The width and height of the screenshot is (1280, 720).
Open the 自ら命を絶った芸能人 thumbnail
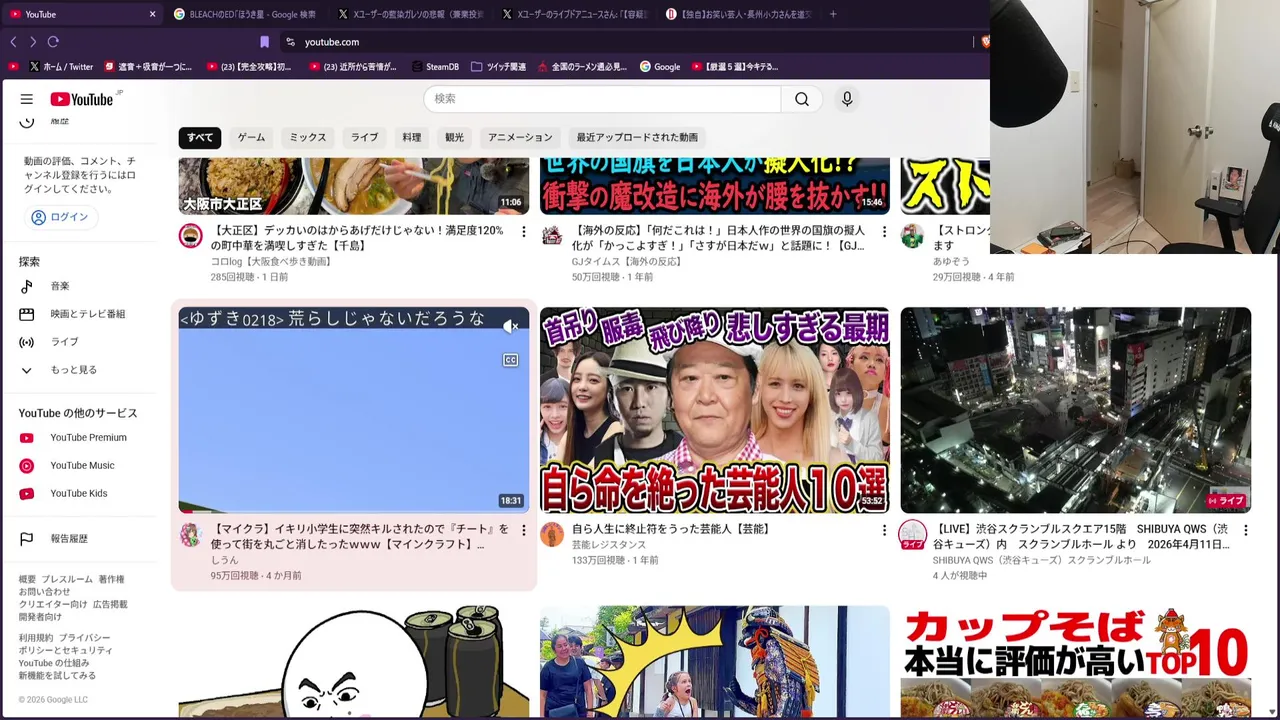point(714,410)
